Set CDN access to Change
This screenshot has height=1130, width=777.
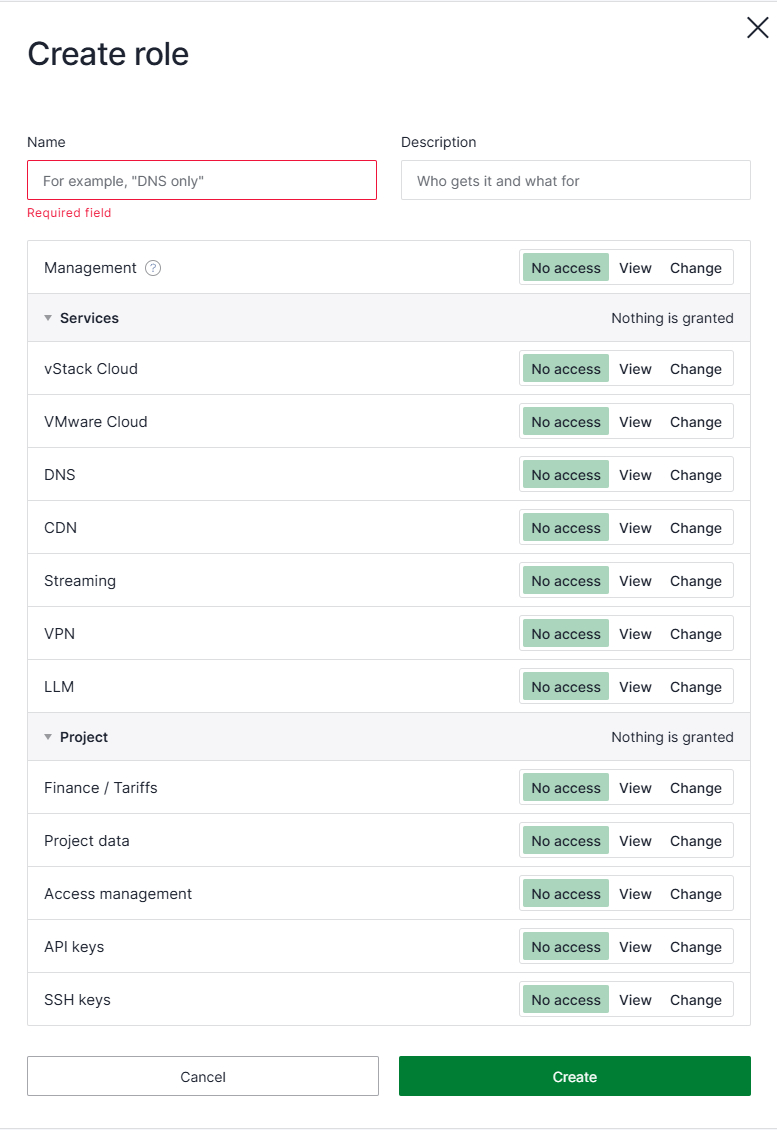[x=696, y=528]
